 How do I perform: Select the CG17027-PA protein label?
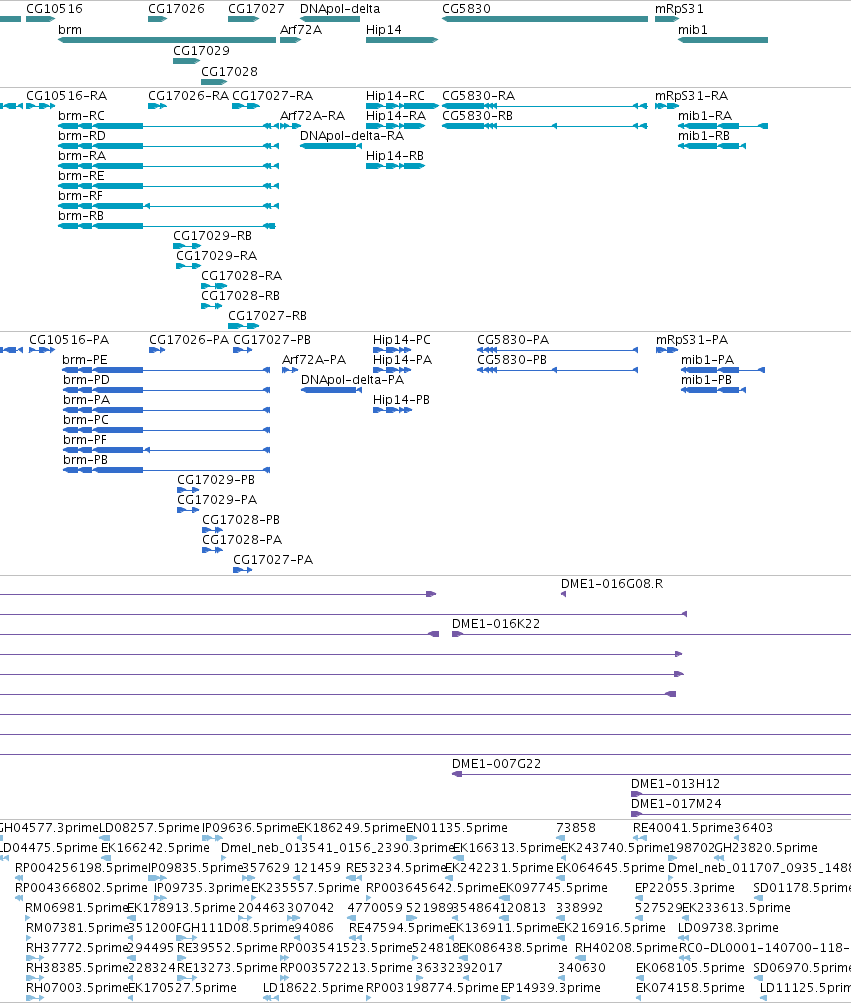tap(273, 560)
